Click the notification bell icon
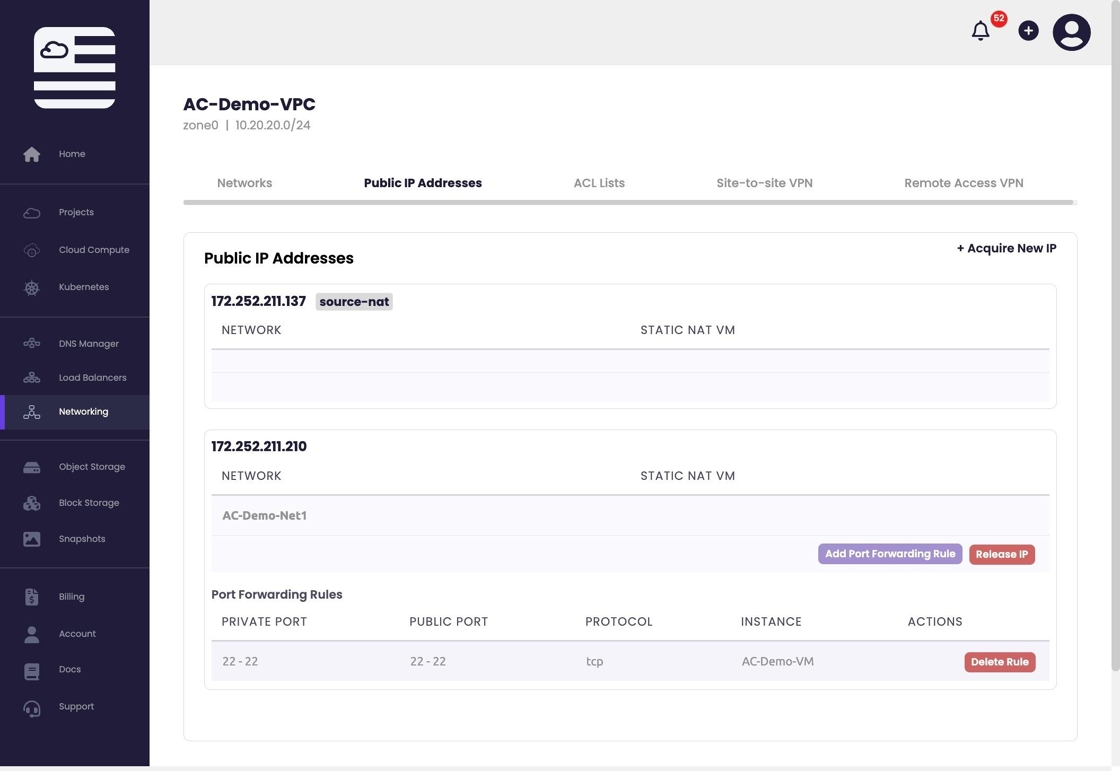Viewport: 1120px width, 771px height. [x=981, y=32]
